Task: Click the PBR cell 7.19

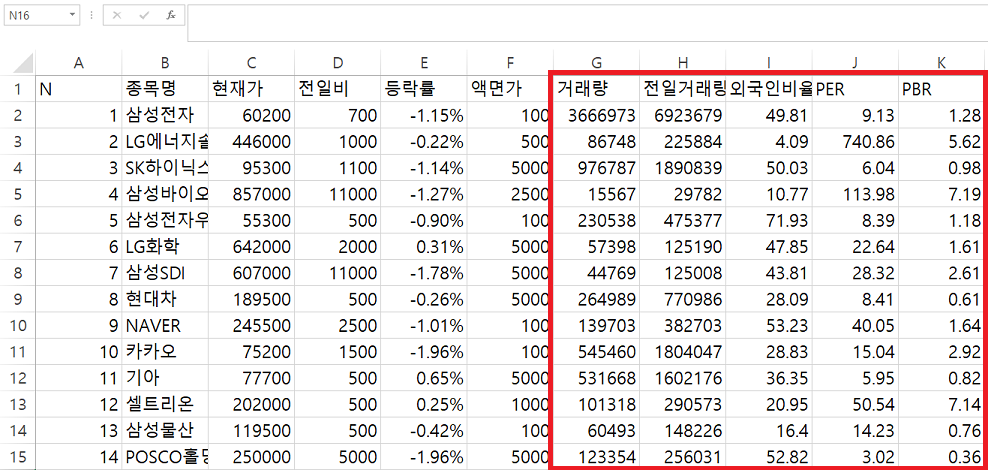Action: pos(941,194)
